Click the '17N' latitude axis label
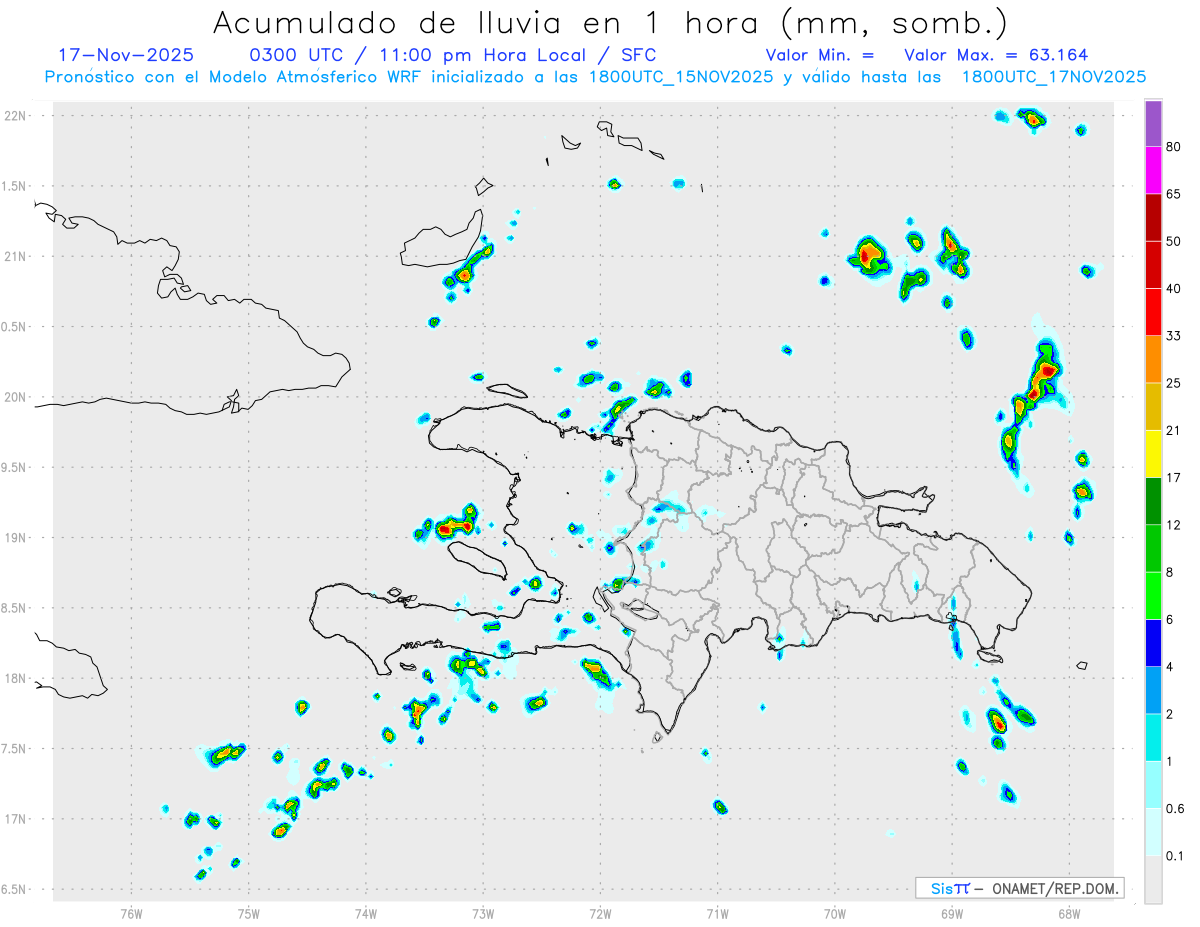The width and height of the screenshot is (1200, 927). [x=16, y=819]
